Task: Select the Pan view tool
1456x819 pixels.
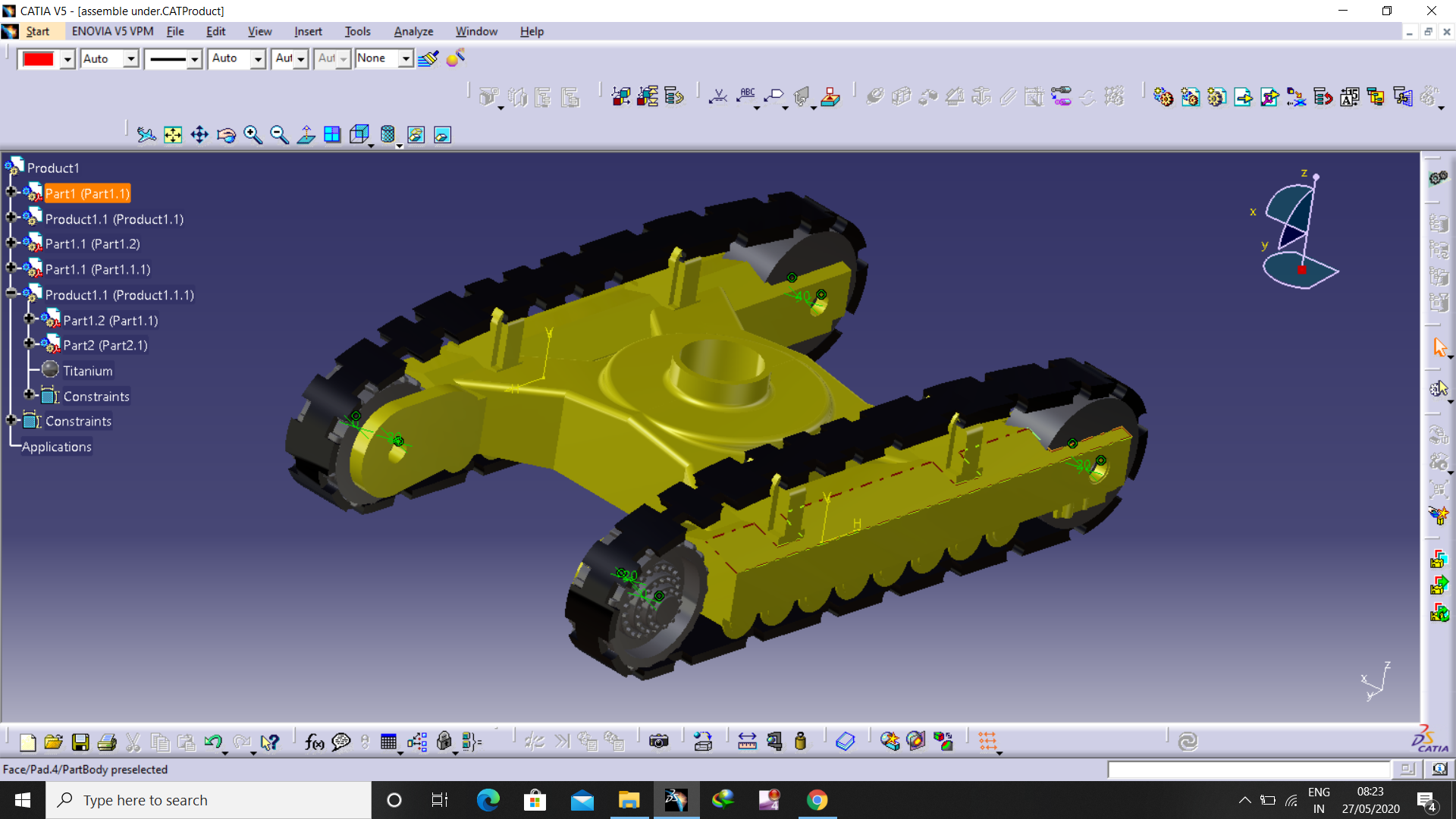Action: [199, 135]
